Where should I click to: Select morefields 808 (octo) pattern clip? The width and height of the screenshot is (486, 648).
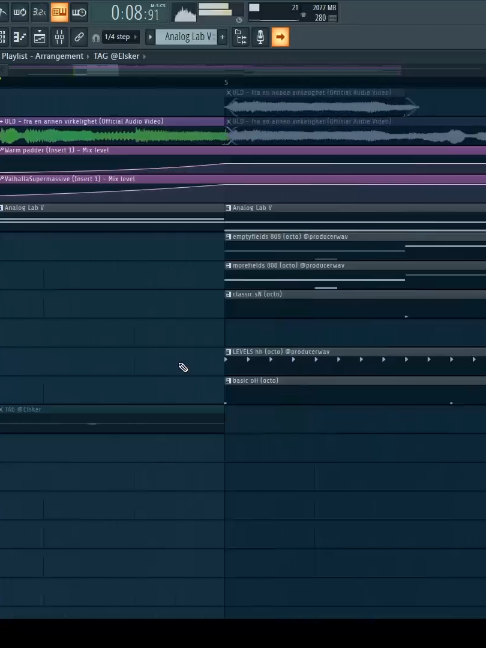point(355,276)
